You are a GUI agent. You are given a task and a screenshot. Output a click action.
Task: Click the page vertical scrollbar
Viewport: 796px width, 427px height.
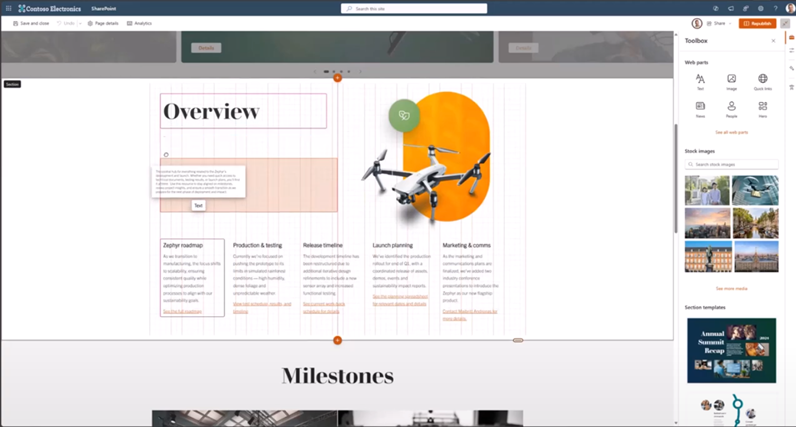[675, 178]
